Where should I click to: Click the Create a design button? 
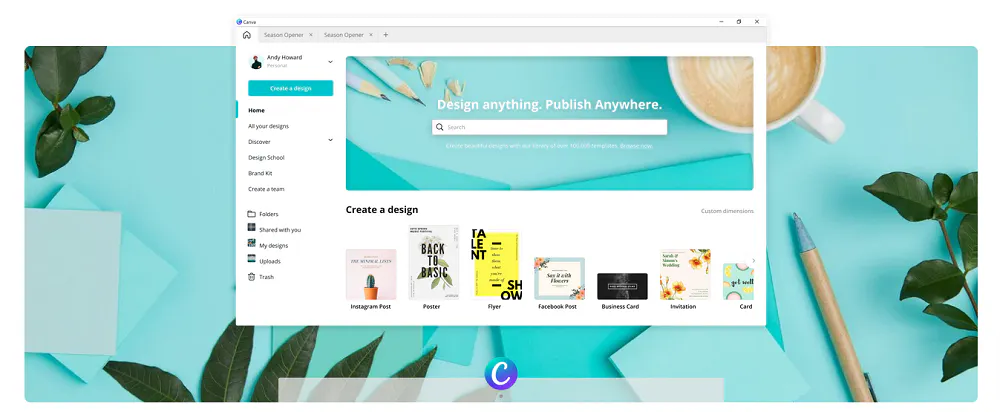pyautogui.click(x=290, y=88)
